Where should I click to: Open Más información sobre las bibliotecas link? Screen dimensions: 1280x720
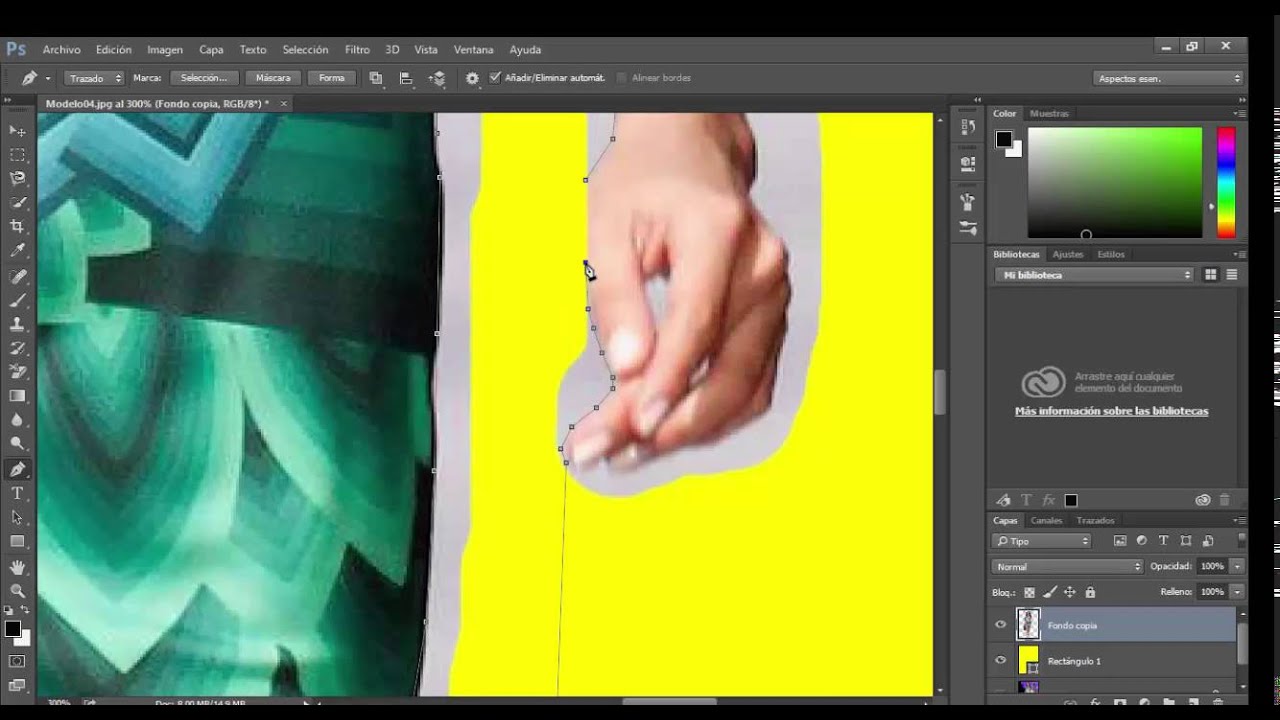(x=1111, y=411)
